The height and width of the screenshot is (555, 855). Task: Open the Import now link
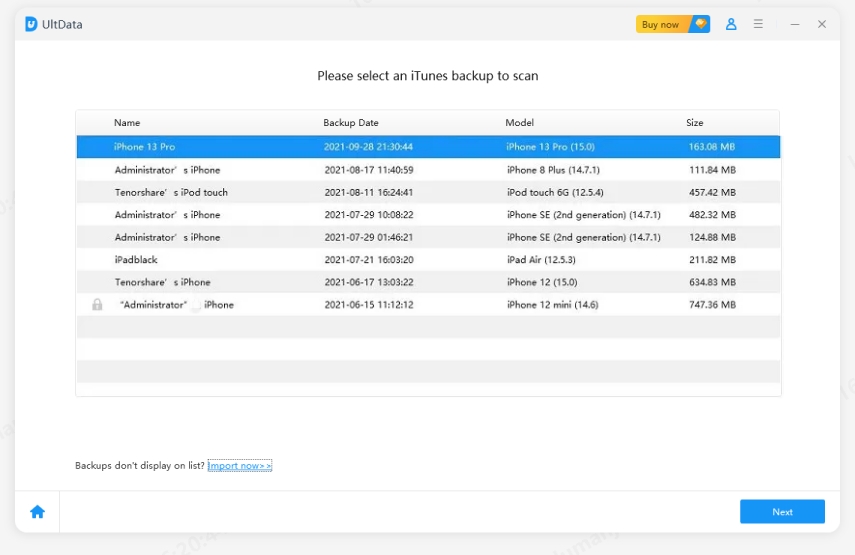(x=240, y=466)
